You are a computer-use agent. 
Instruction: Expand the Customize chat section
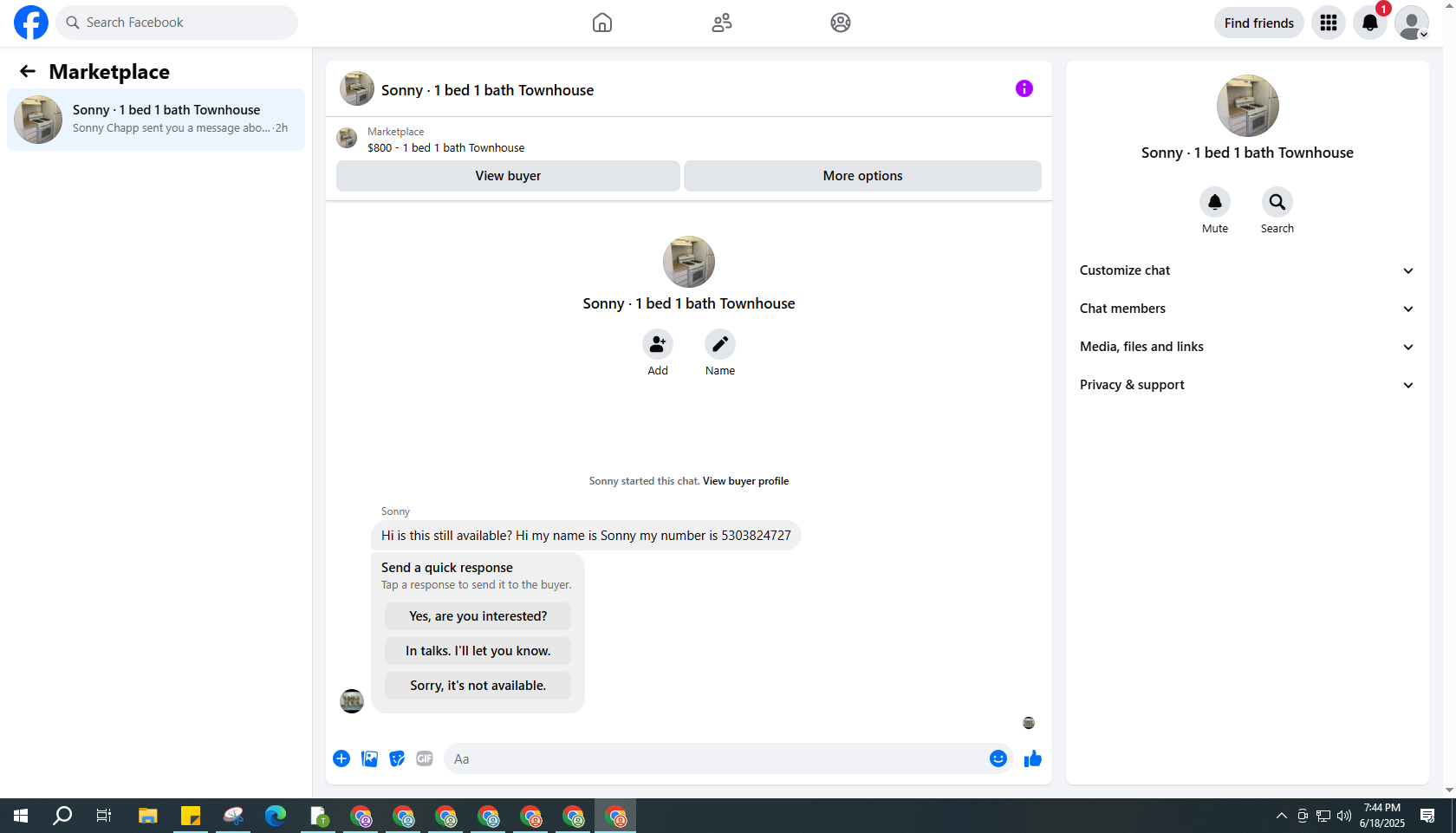click(x=1247, y=270)
